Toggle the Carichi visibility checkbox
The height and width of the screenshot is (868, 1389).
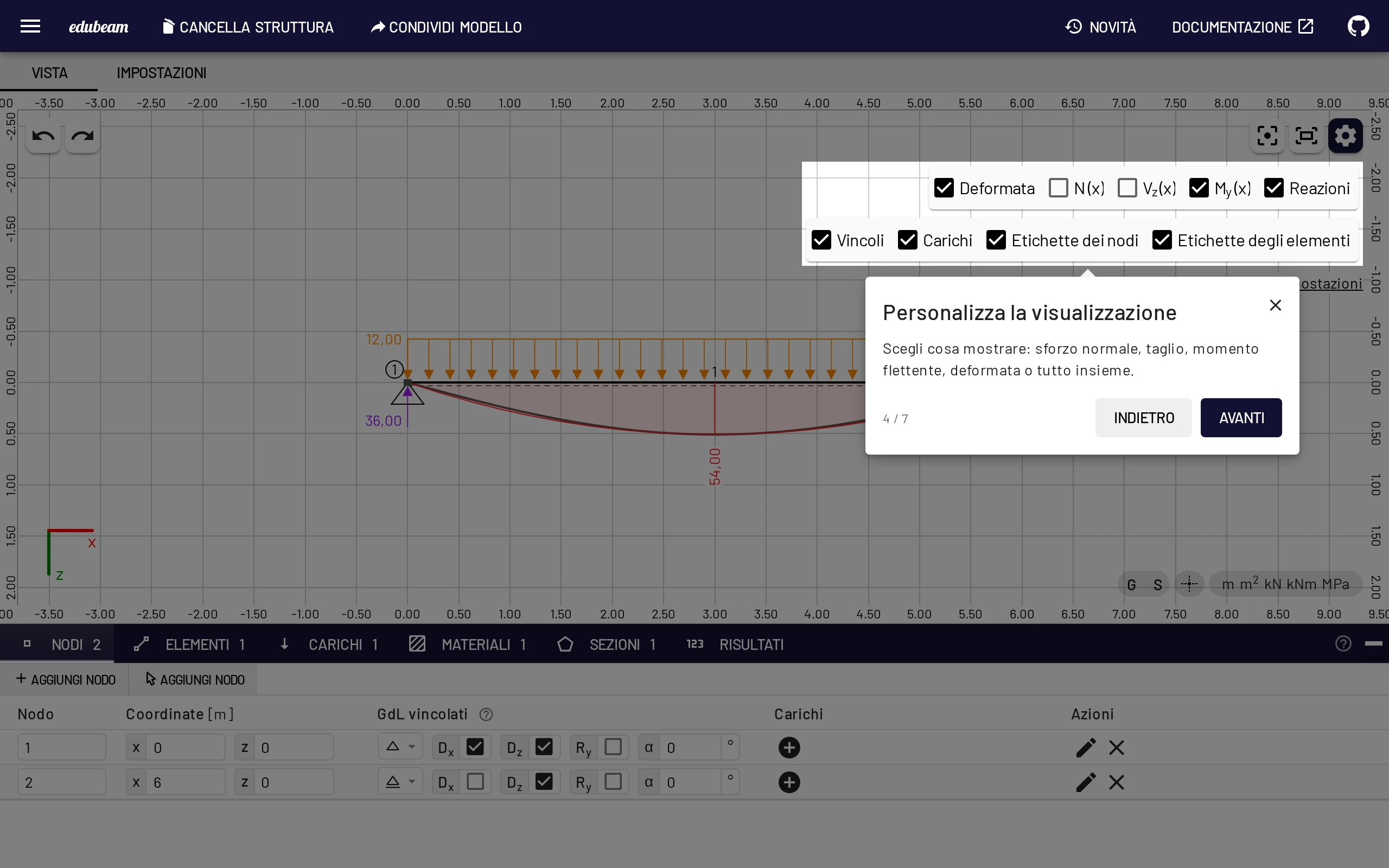pos(907,240)
